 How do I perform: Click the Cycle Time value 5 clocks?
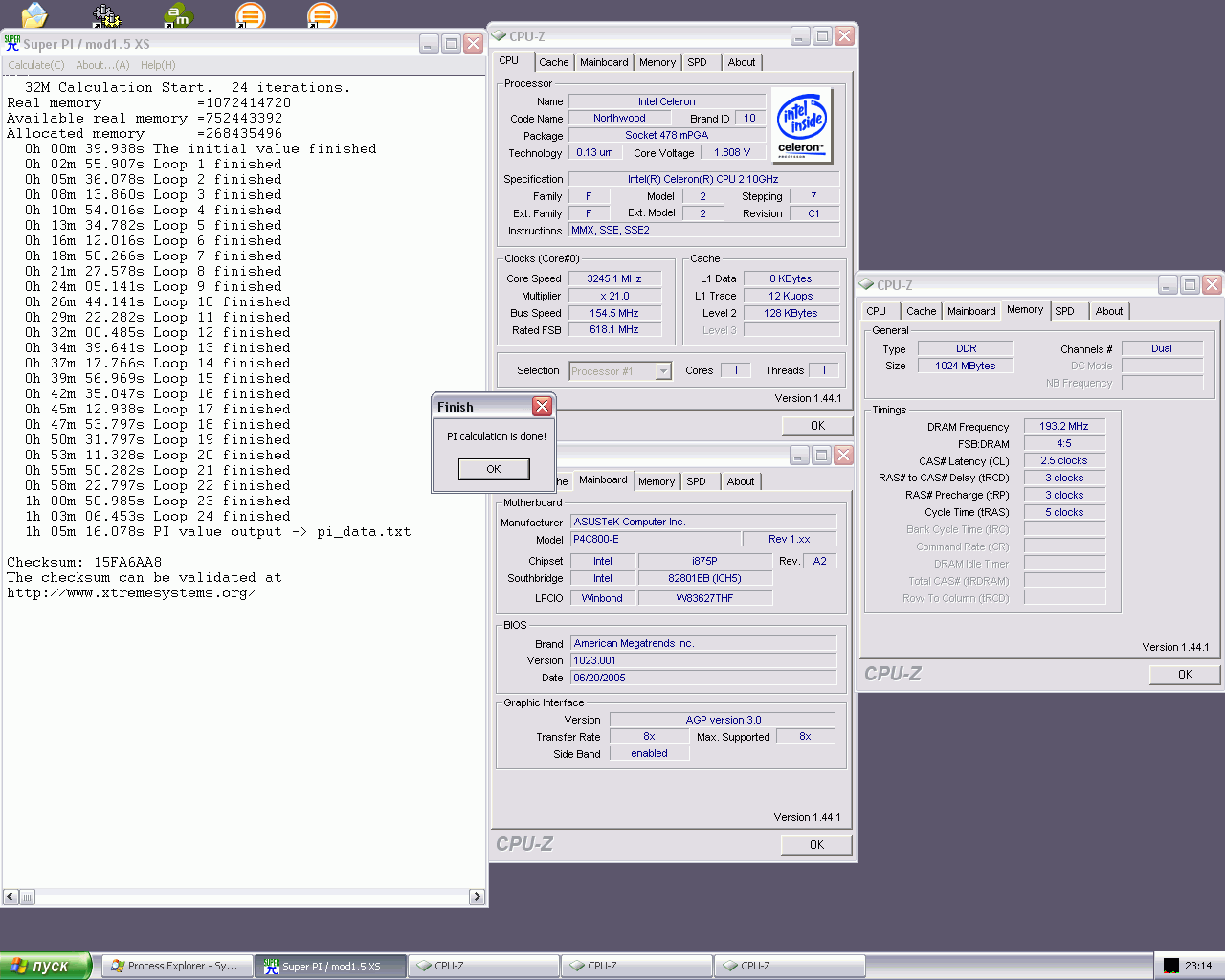(x=1064, y=512)
